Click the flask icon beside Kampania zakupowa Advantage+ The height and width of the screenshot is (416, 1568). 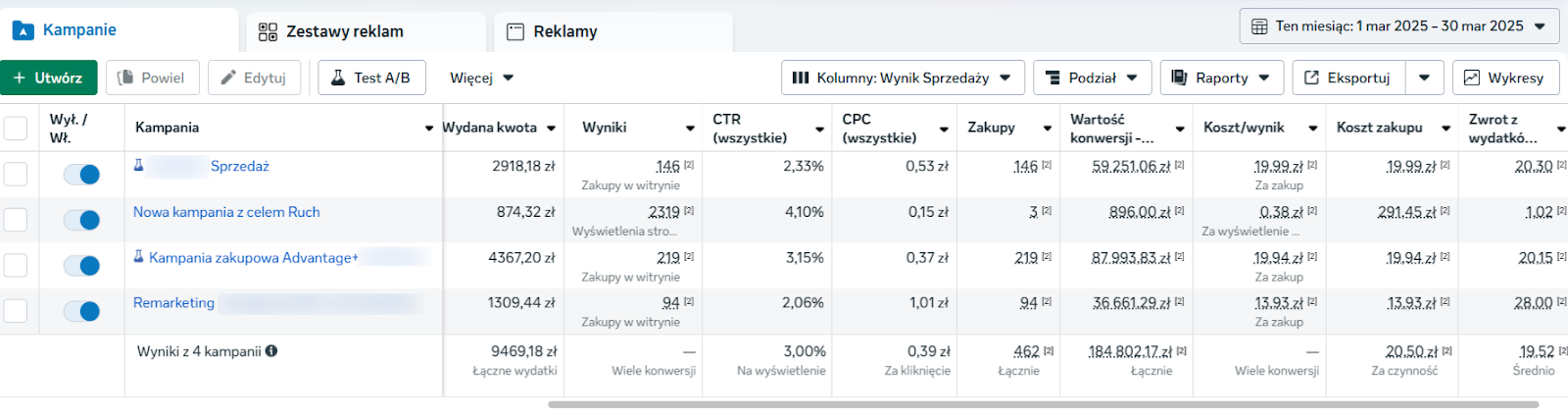pyautogui.click(x=139, y=256)
